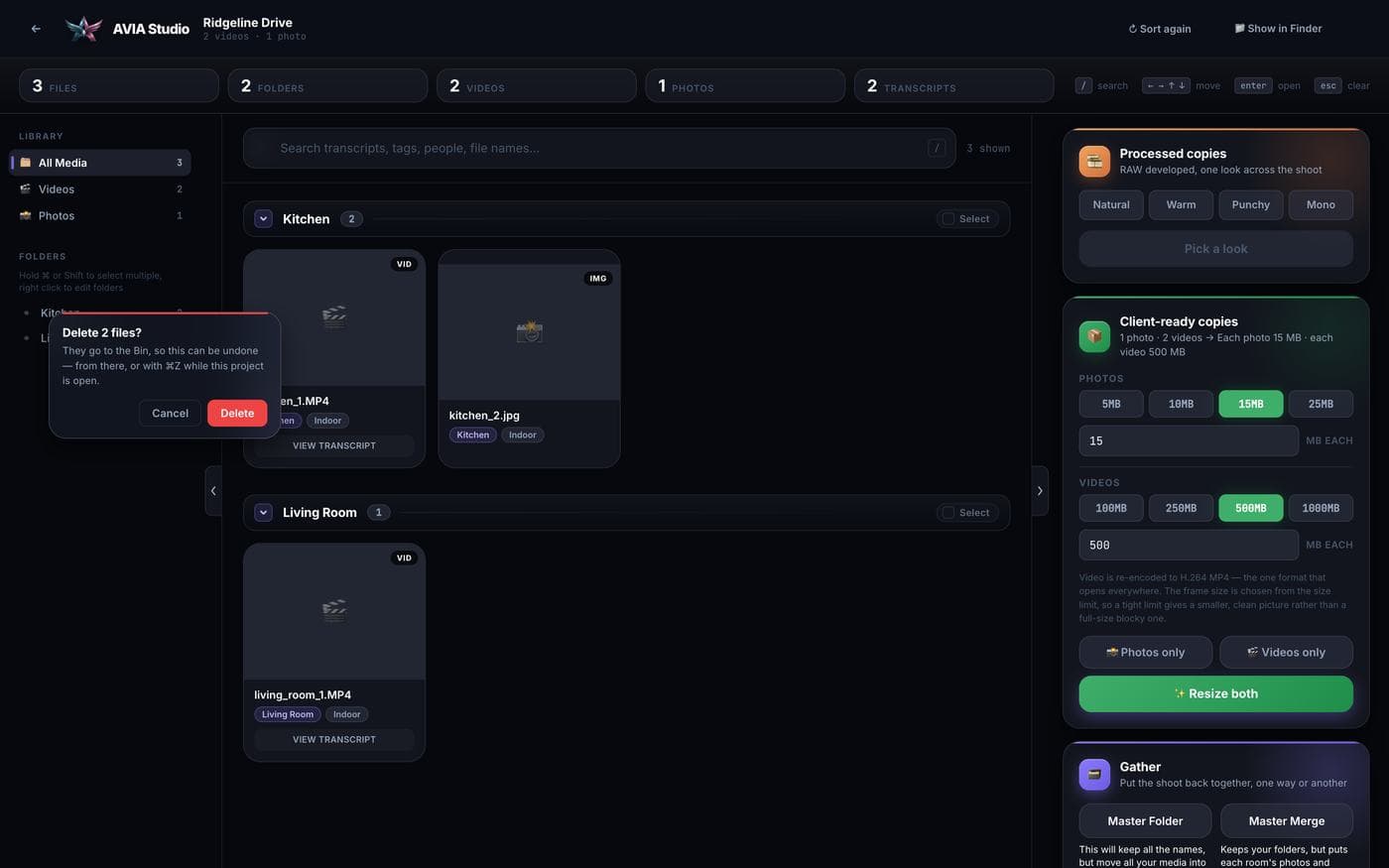Click the Client-ready copies box icon

coord(1094,336)
